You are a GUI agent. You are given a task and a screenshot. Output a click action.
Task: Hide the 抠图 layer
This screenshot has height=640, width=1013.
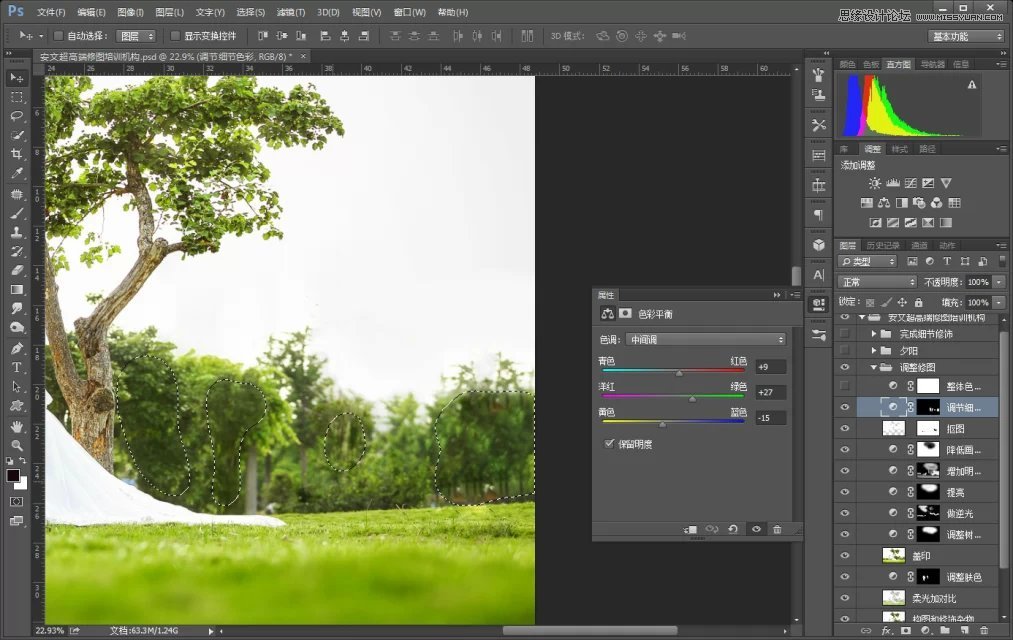(845, 428)
